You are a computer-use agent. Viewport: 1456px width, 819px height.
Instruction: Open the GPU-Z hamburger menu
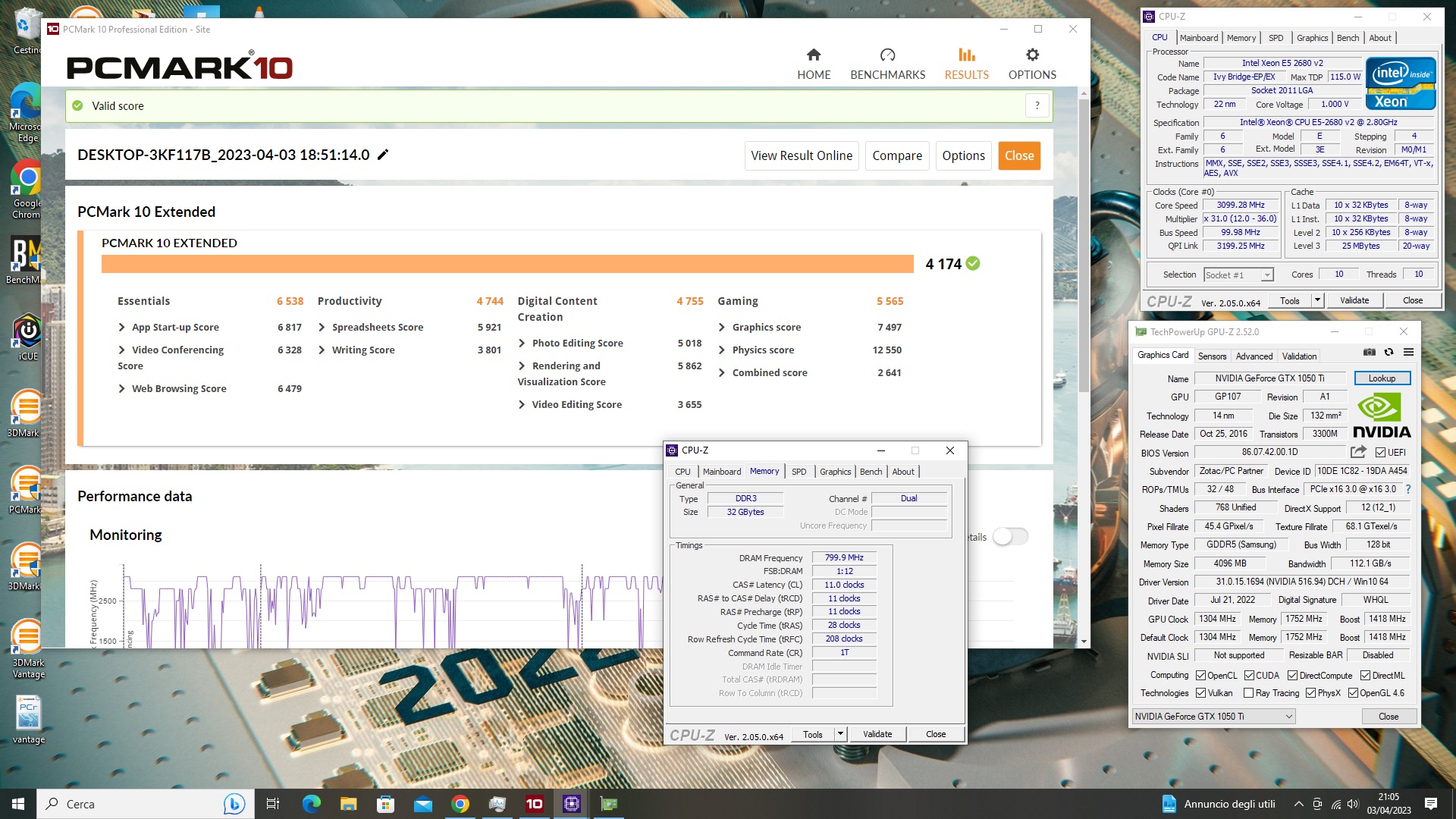pyautogui.click(x=1408, y=352)
